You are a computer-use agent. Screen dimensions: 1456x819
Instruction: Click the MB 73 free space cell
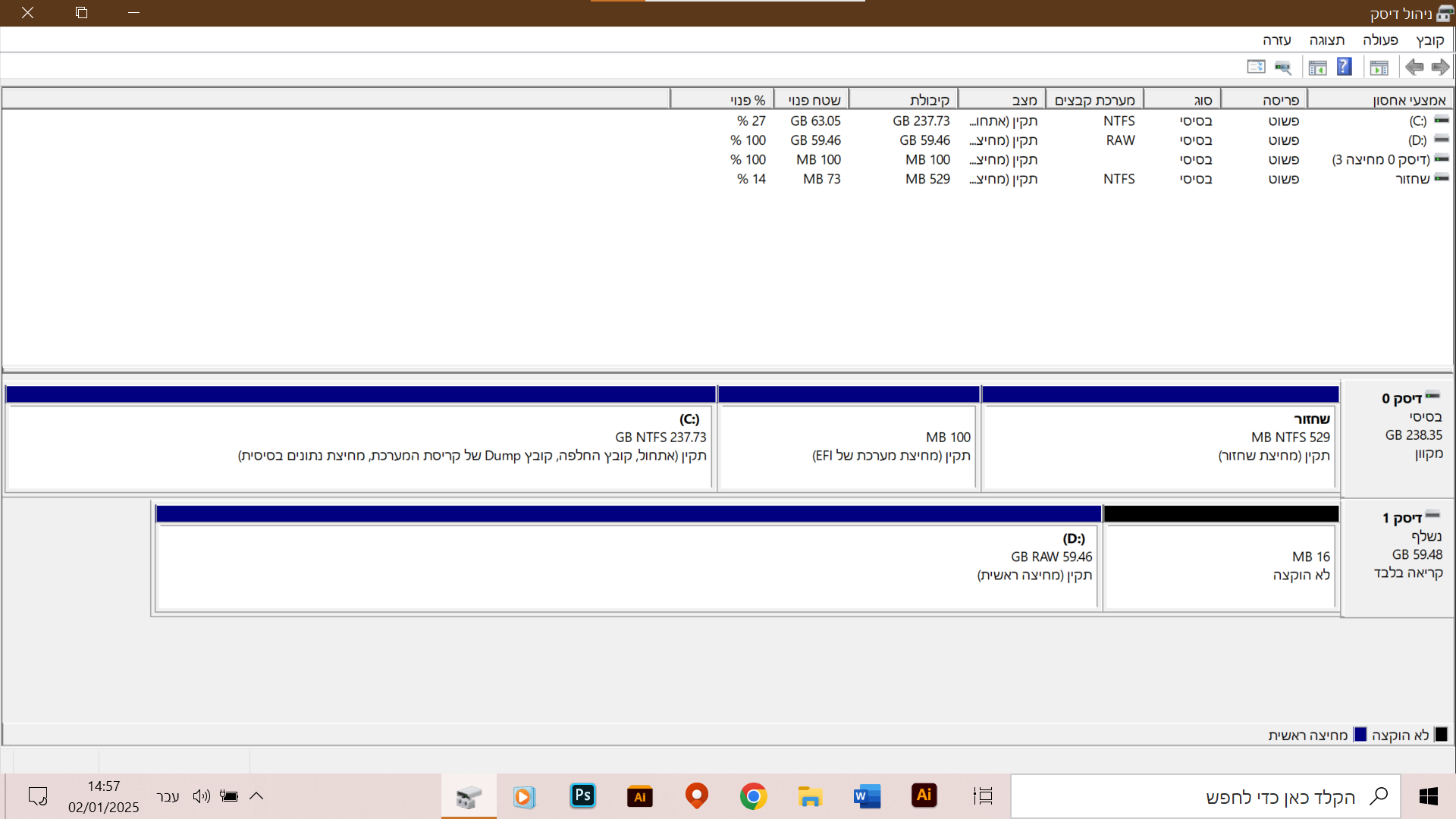(822, 179)
